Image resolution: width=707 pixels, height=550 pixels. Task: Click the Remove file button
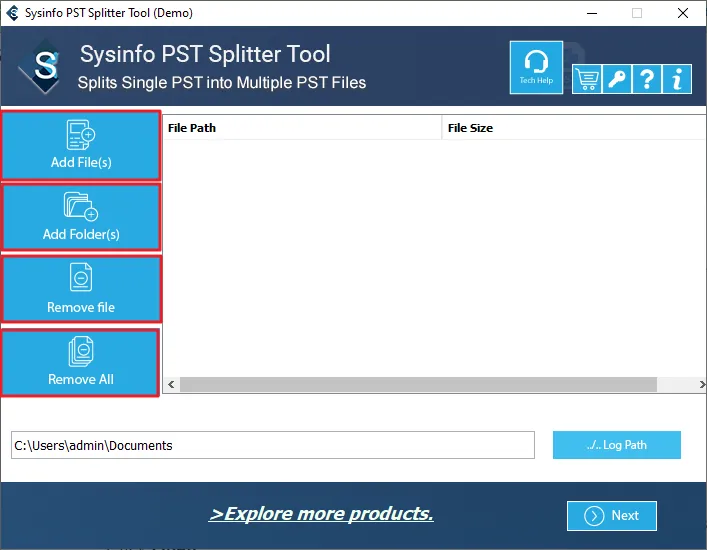[81, 289]
